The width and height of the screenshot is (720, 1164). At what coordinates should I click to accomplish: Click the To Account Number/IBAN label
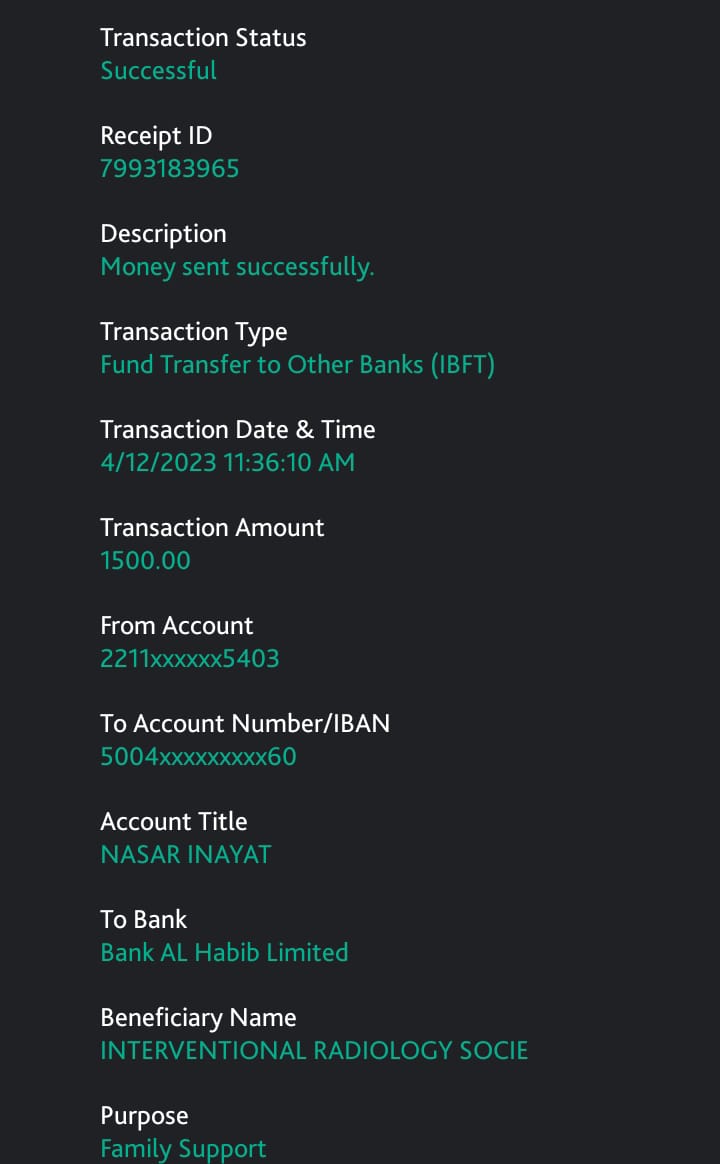pos(245,724)
